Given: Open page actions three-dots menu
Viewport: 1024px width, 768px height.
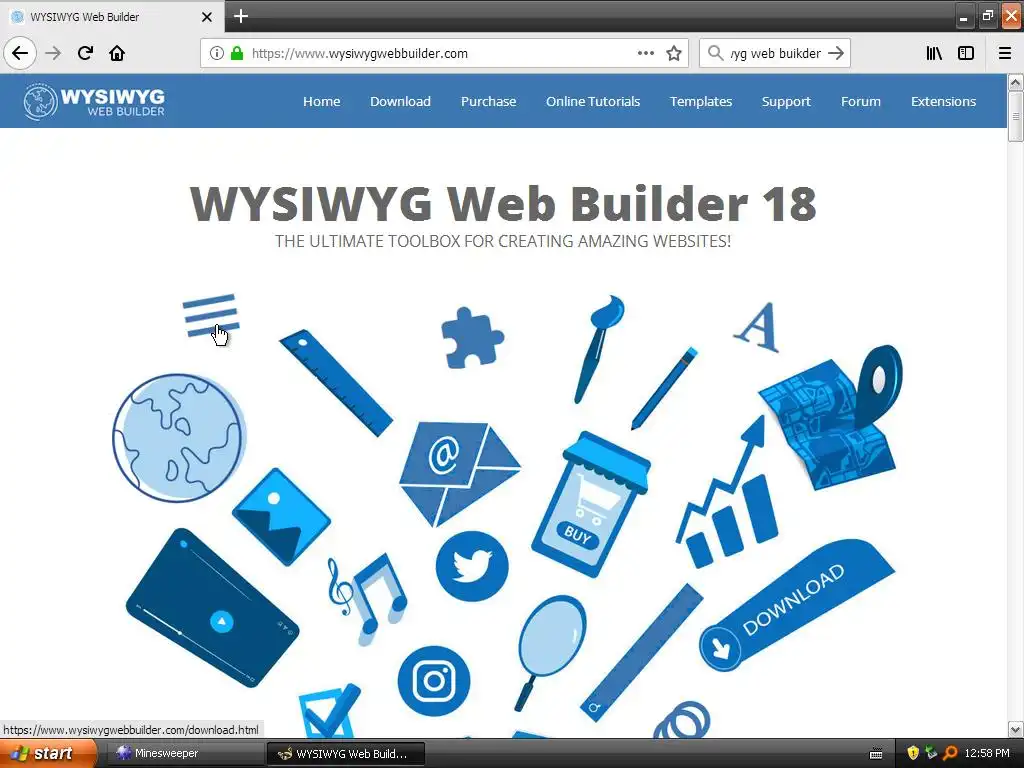Looking at the screenshot, I should (645, 53).
